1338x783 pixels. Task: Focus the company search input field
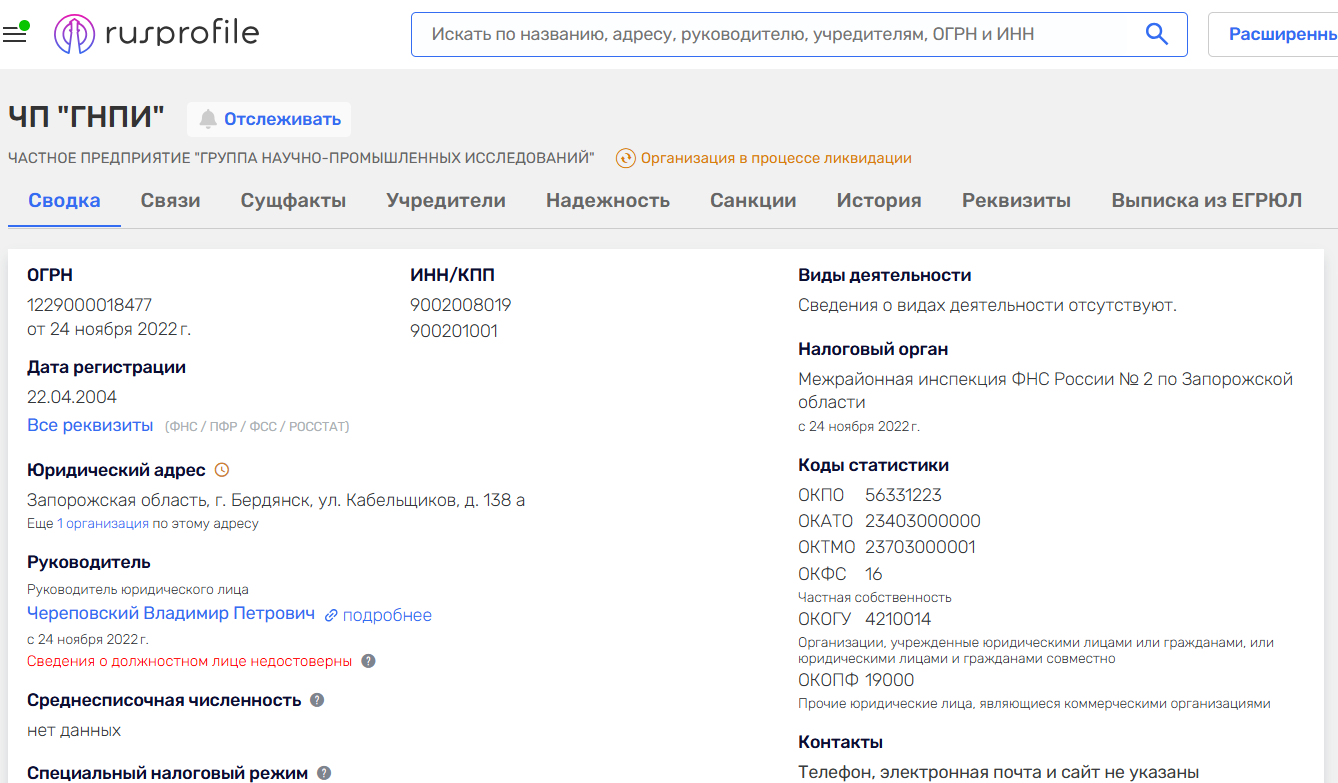point(780,34)
